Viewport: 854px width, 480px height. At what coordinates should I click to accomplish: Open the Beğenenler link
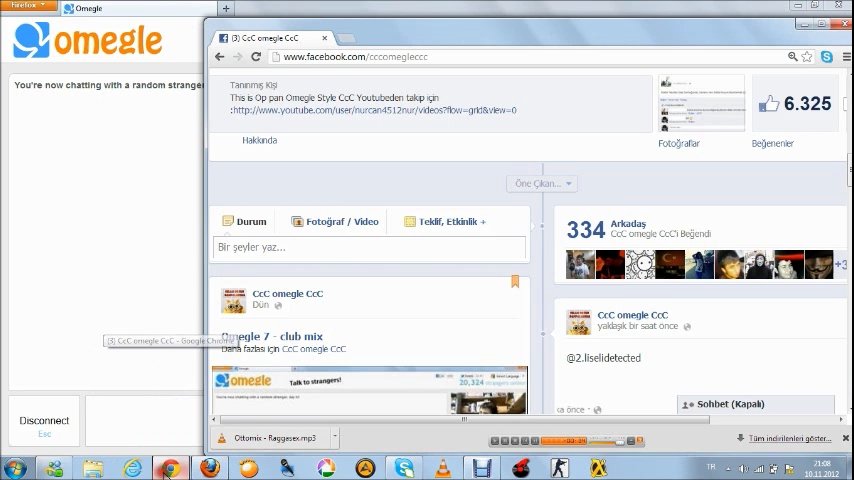coord(772,143)
